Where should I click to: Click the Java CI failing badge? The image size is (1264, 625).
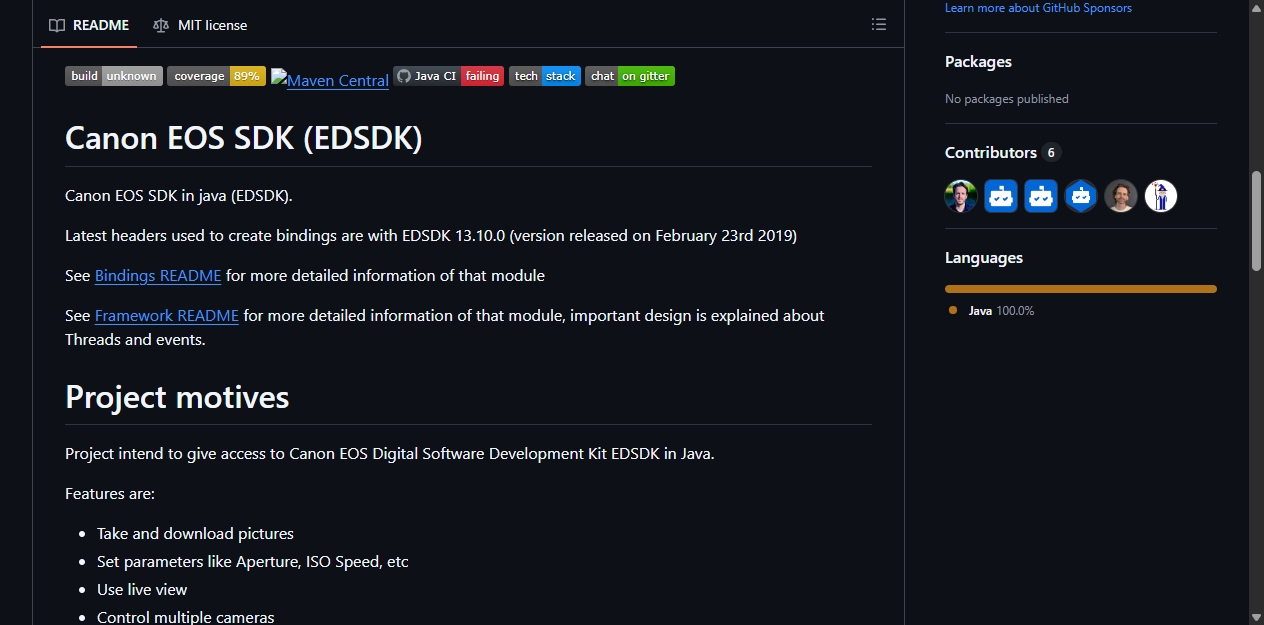coord(448,76)
